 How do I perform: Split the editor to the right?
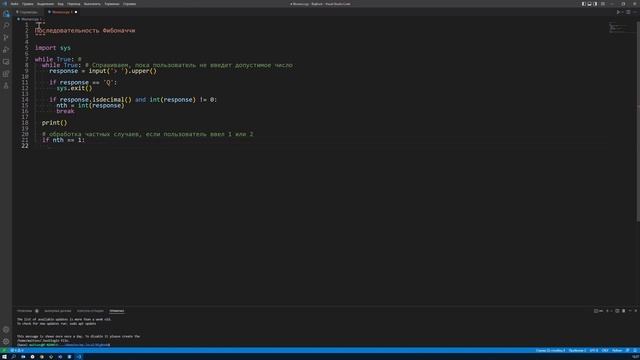coord(628,12)
